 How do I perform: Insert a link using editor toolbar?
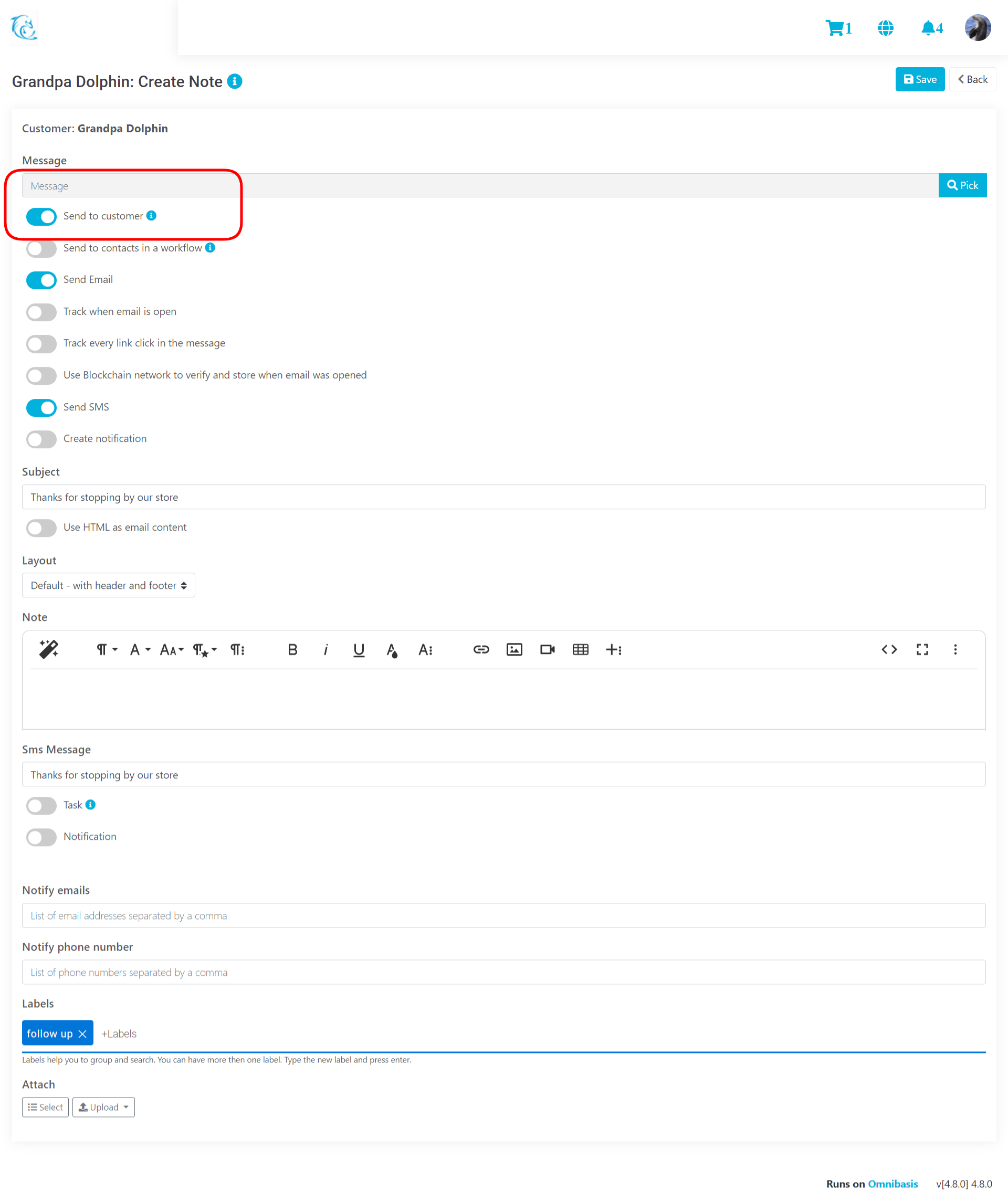coord(480,649)
